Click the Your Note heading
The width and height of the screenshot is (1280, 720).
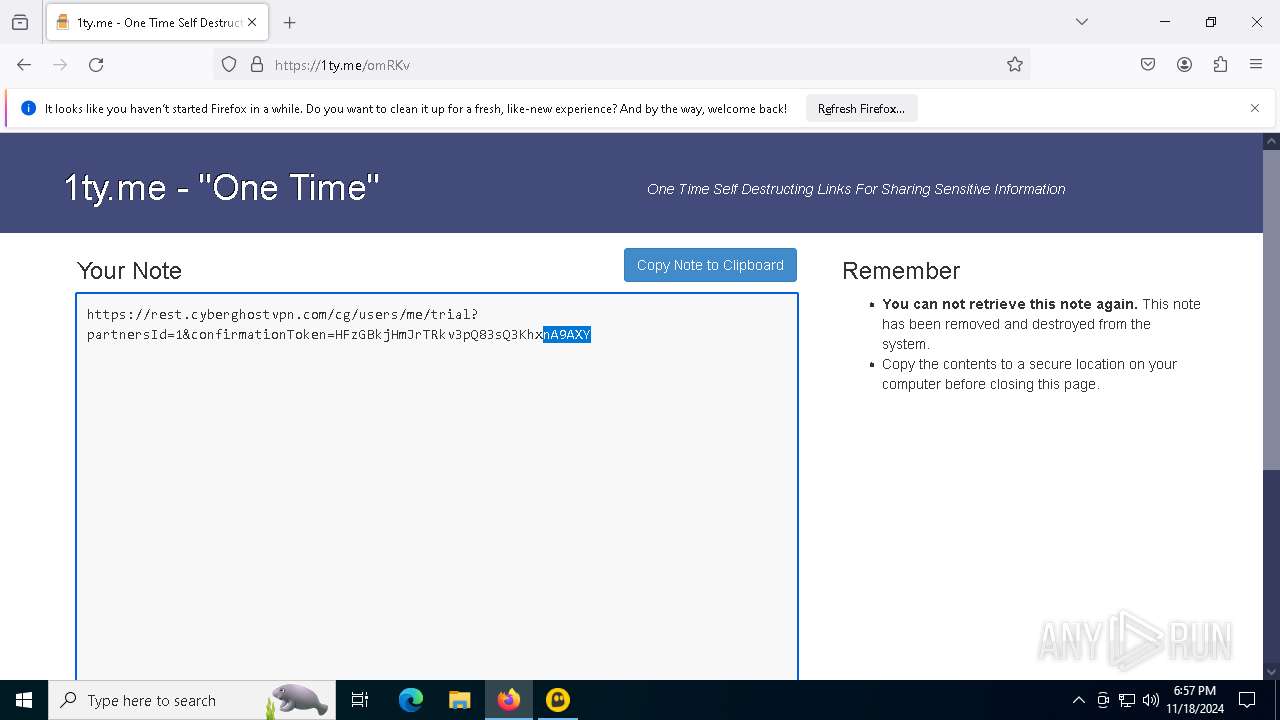tap(129, 271)
